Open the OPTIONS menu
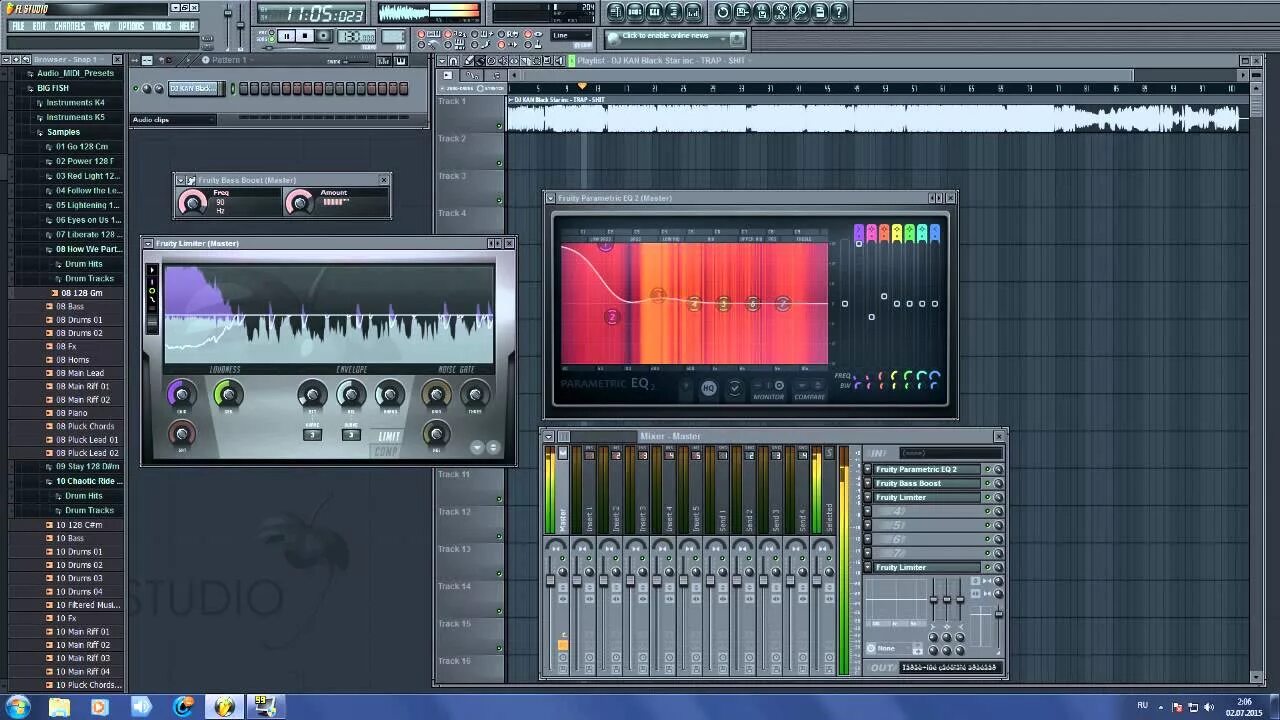 tap(131, 26)
